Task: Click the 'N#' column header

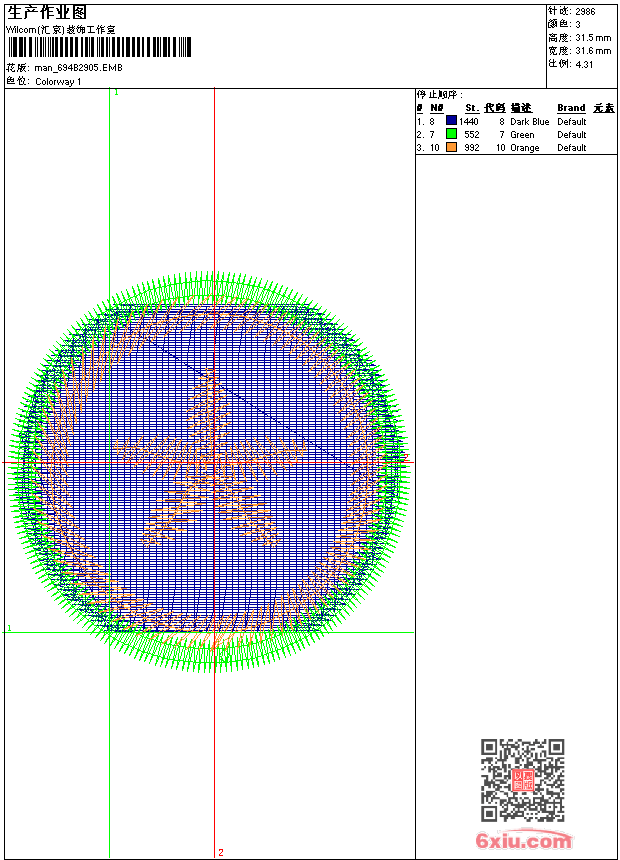Action: (437, 108)
